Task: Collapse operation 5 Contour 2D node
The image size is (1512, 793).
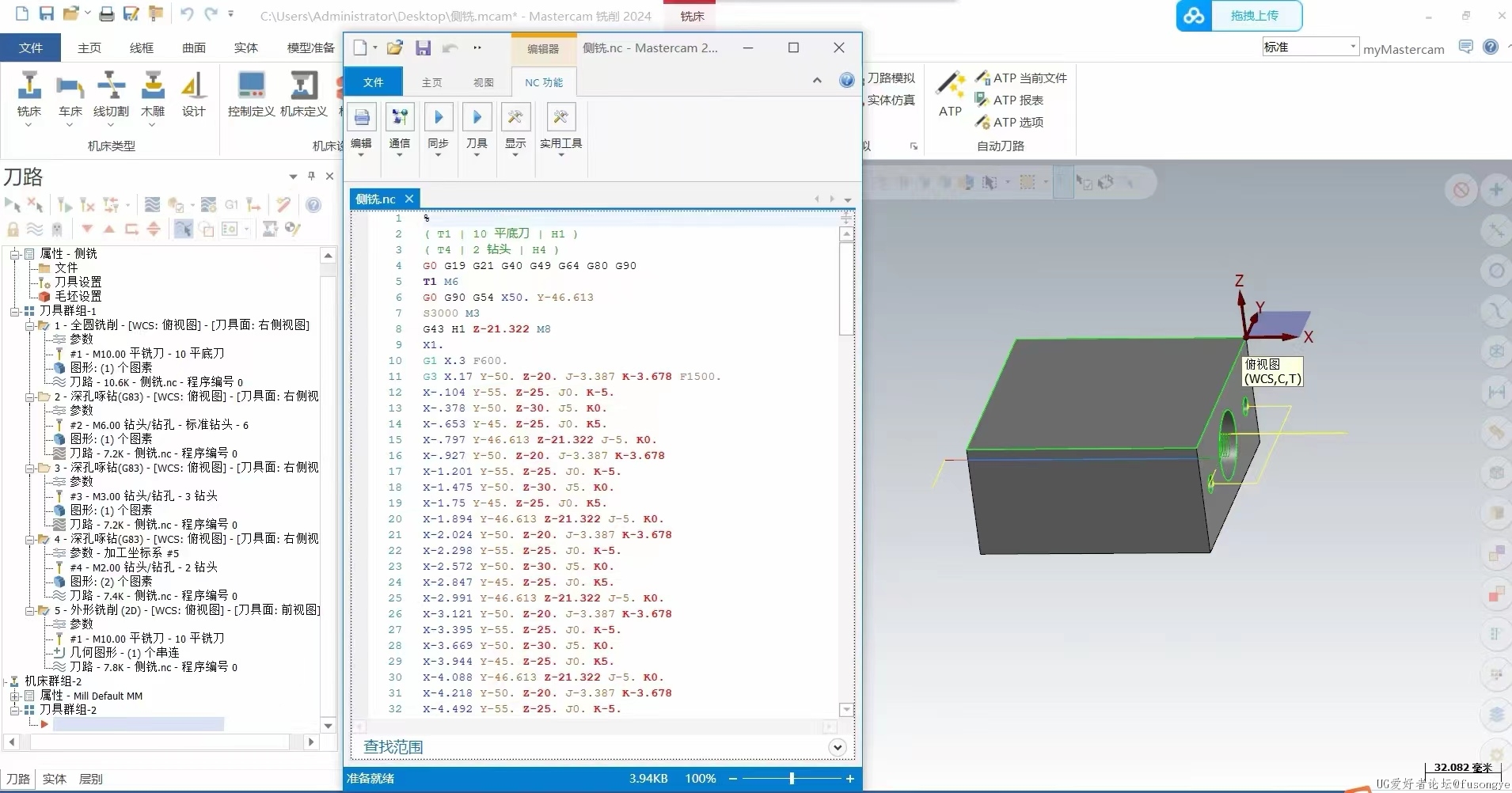Action: (28, 610)
